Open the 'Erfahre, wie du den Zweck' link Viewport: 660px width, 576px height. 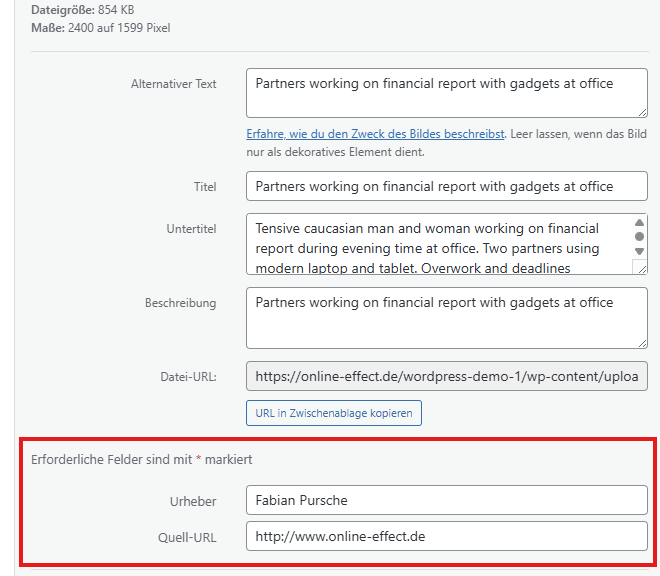click(x=375, y=134)
